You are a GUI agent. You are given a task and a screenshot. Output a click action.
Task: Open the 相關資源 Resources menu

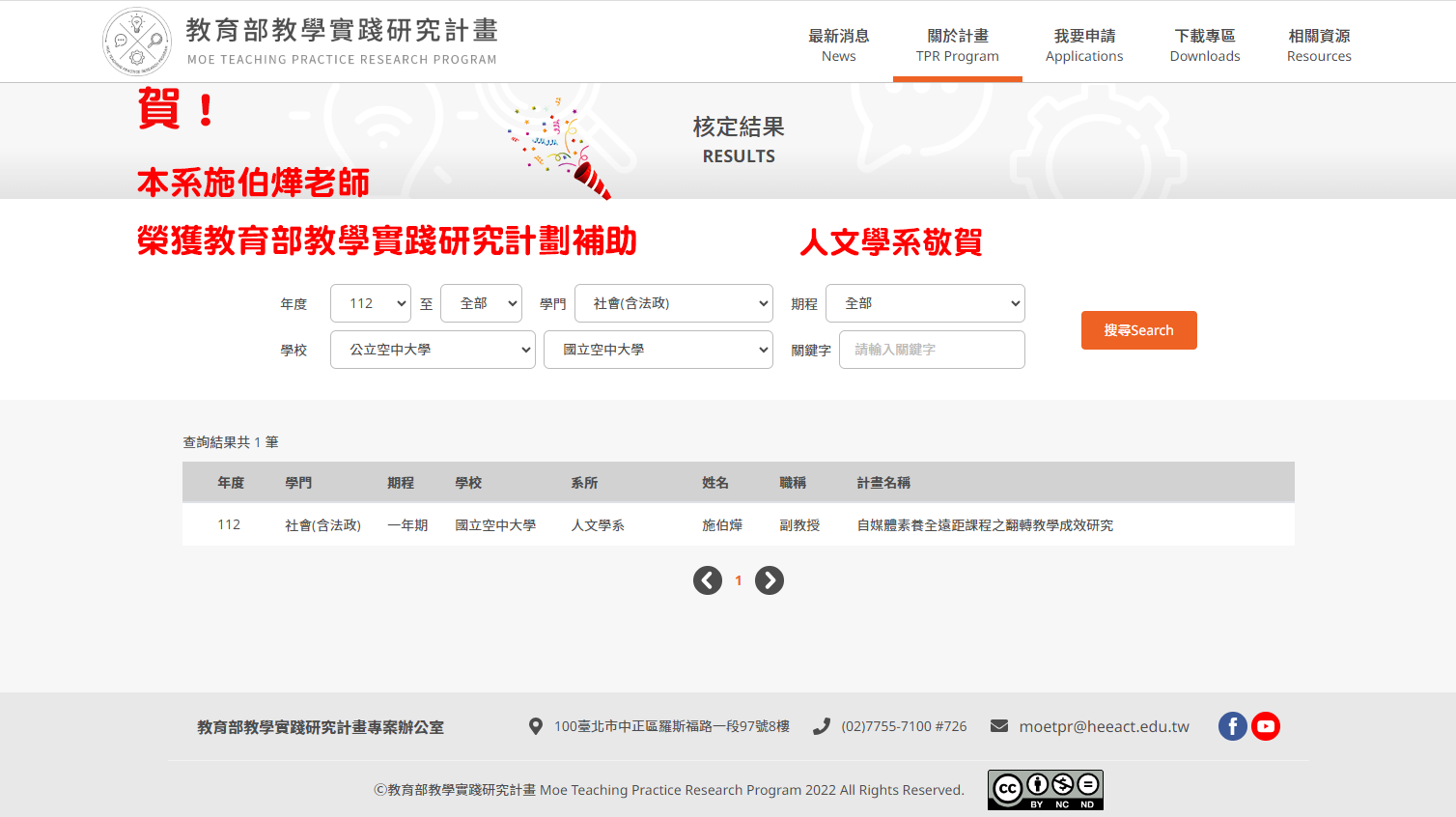pyautogui.click(x=1319, y=45)
